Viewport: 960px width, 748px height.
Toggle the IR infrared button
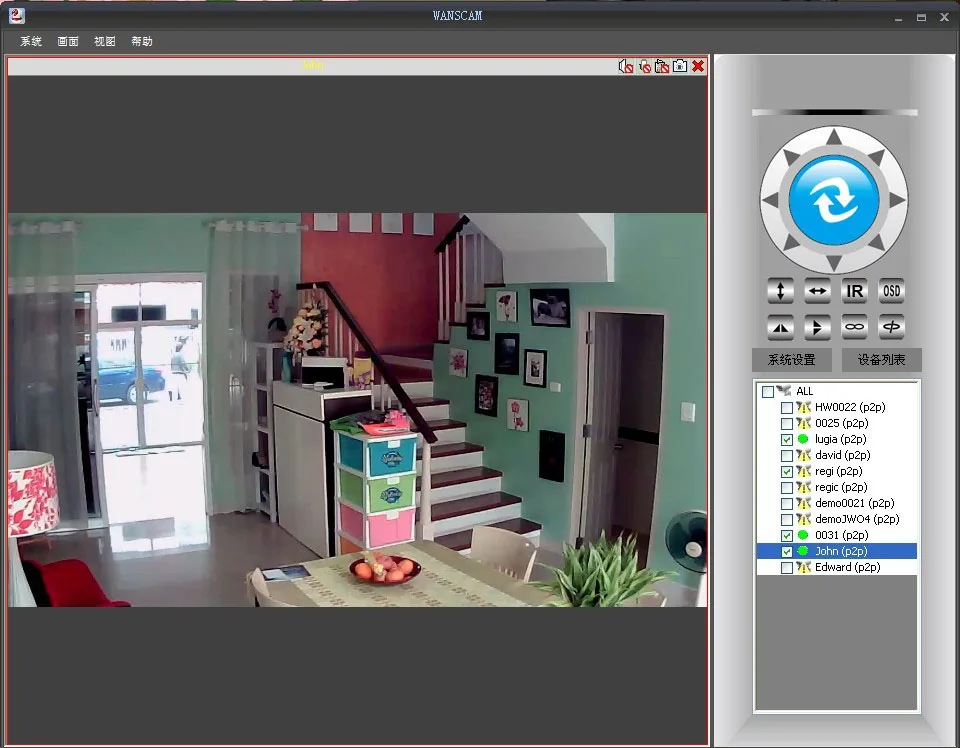point(854,291)
